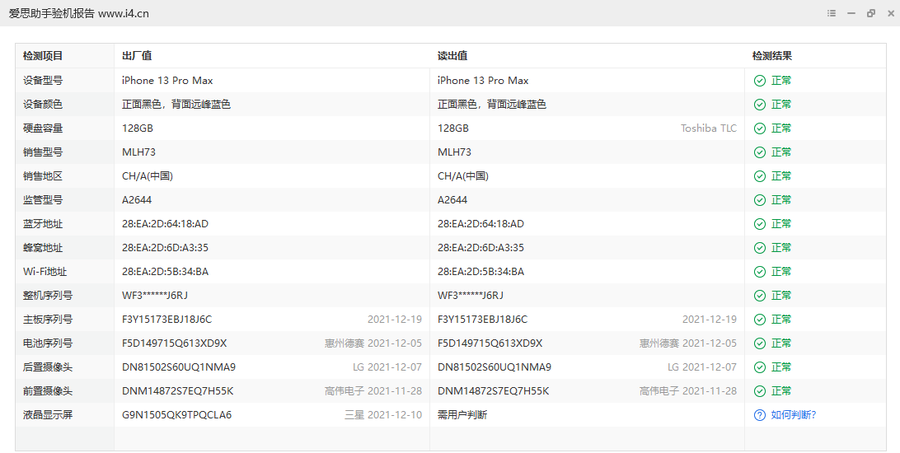Click read battery serial F5D149715Q613XD9X

(490, 343)
